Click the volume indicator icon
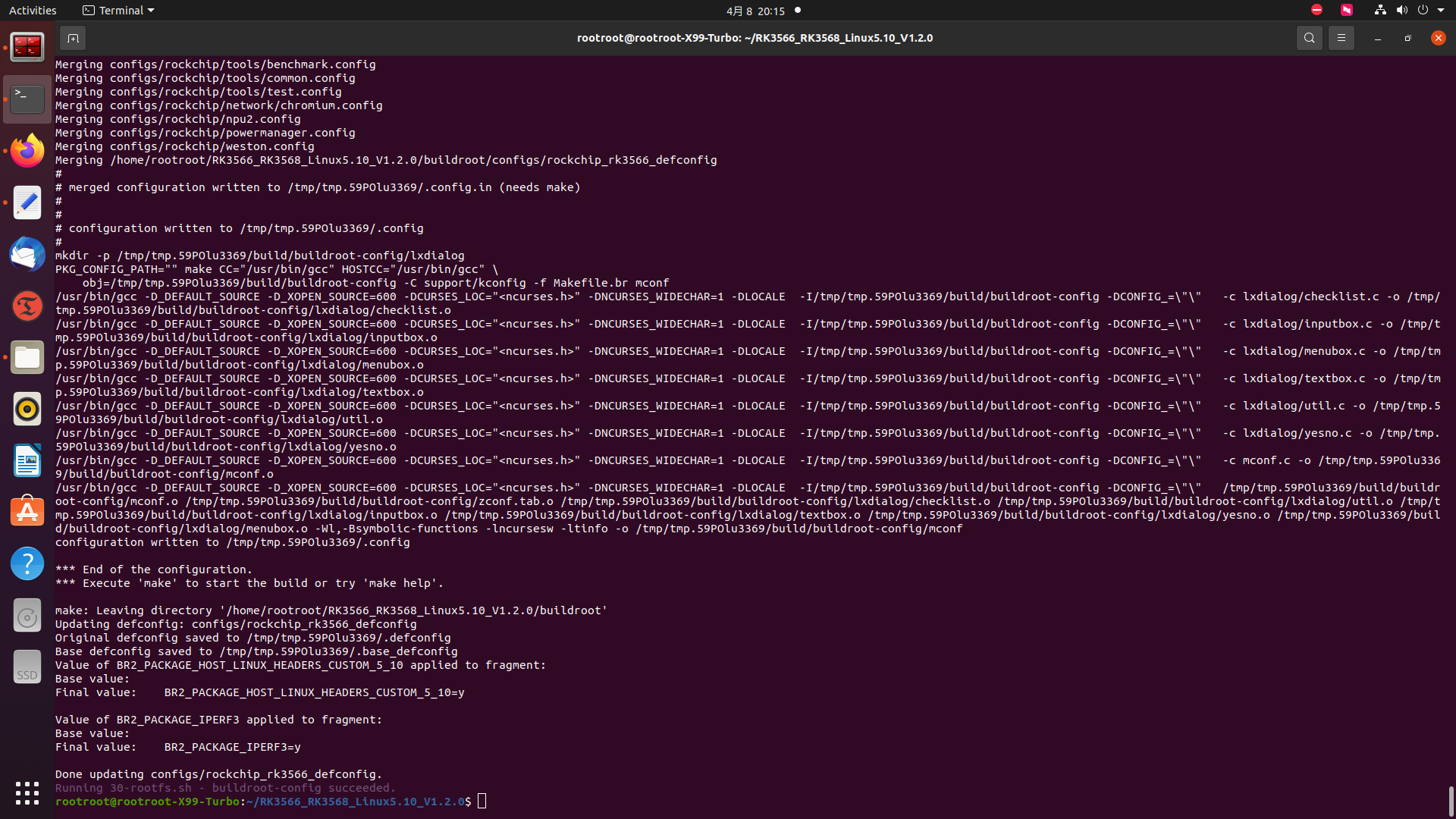Viewport: 1456px width, 819px height. (1401, 11)
